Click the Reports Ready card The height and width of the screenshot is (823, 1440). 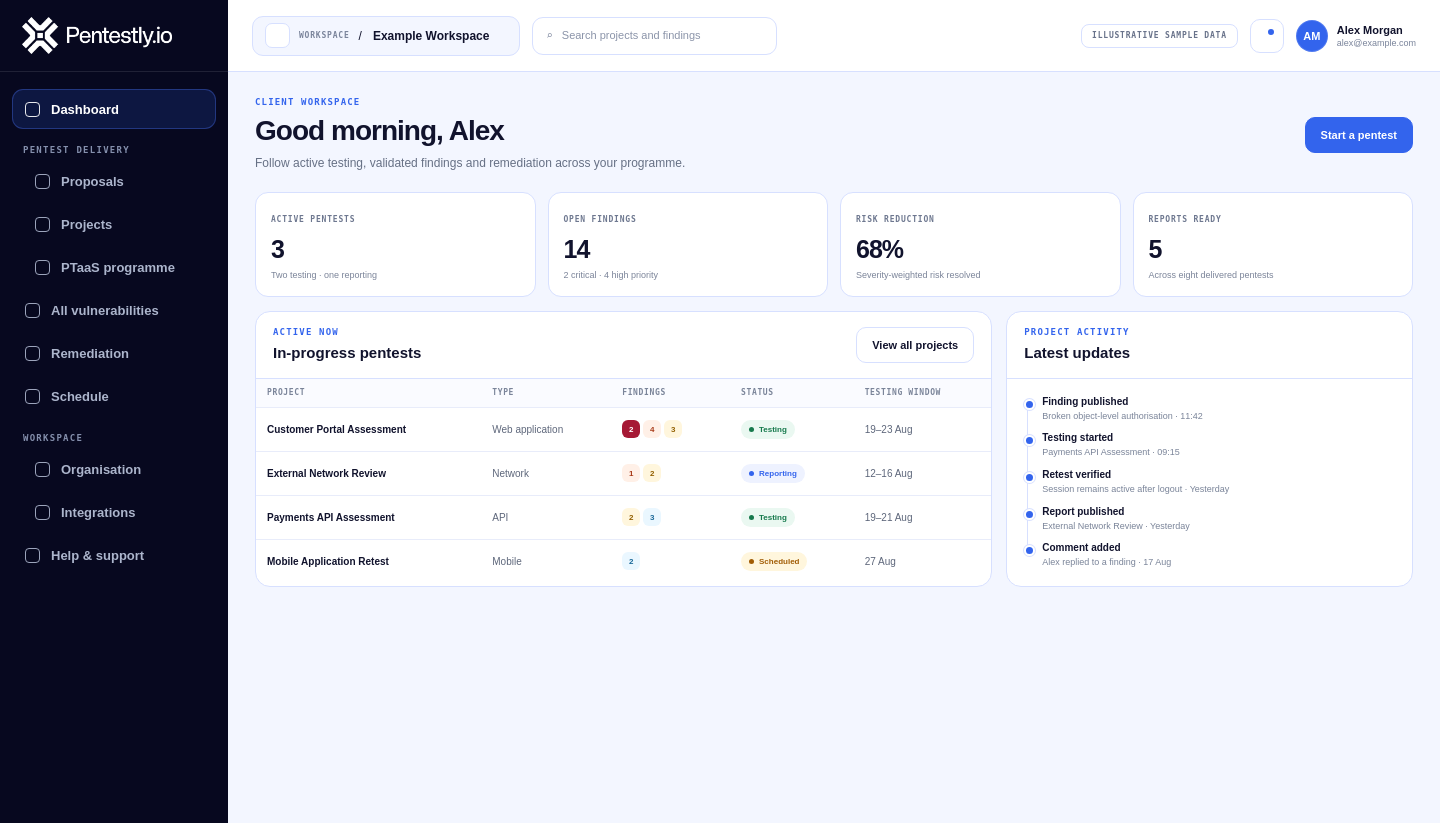(1273, 245)
